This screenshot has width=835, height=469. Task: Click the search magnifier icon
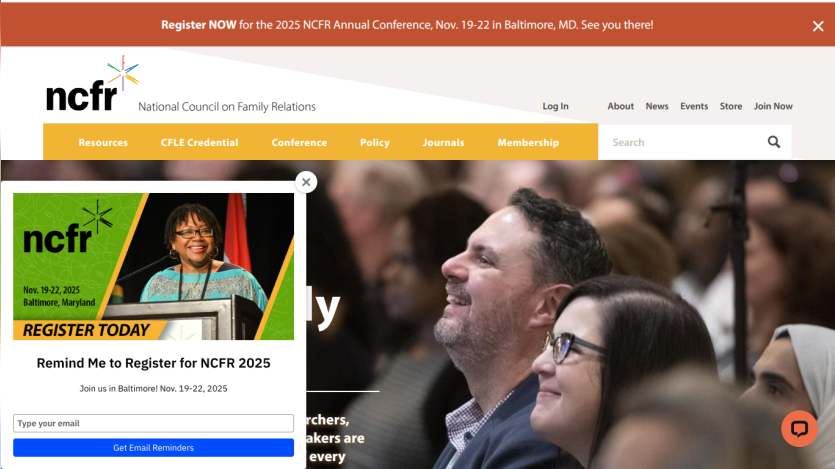(774, 142)
